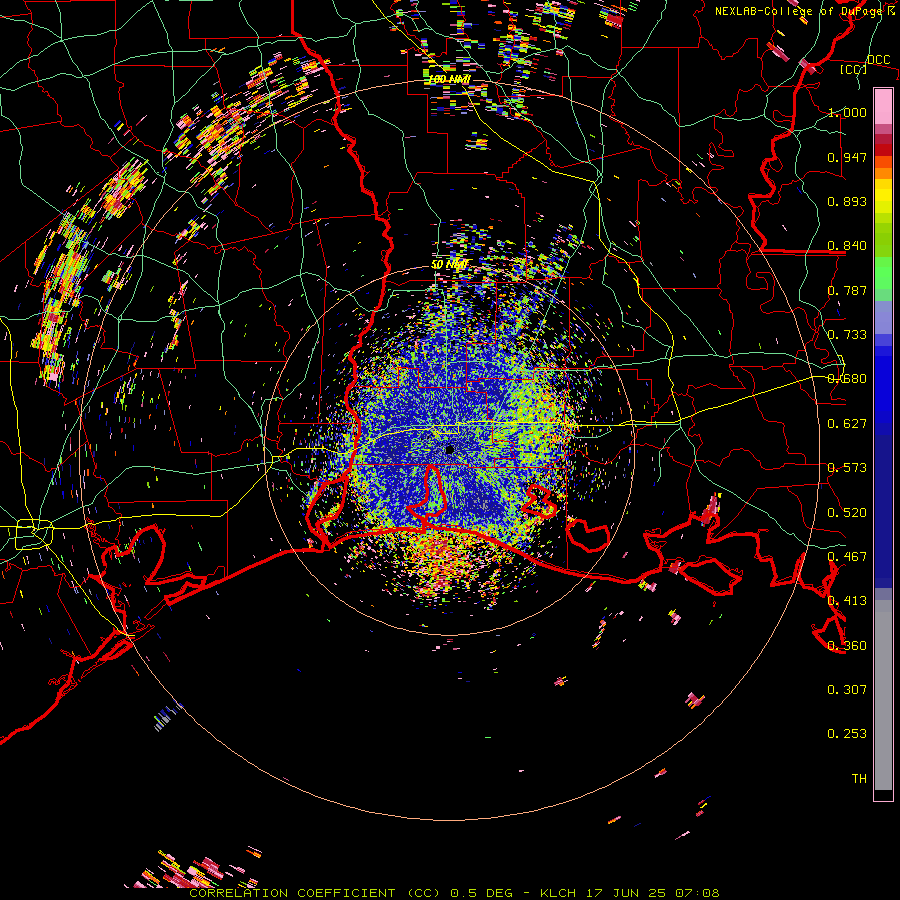The image size is (900, 900).
Task: Click the Correlation Coefficient caption at bottom
Action: coord(454,893)
